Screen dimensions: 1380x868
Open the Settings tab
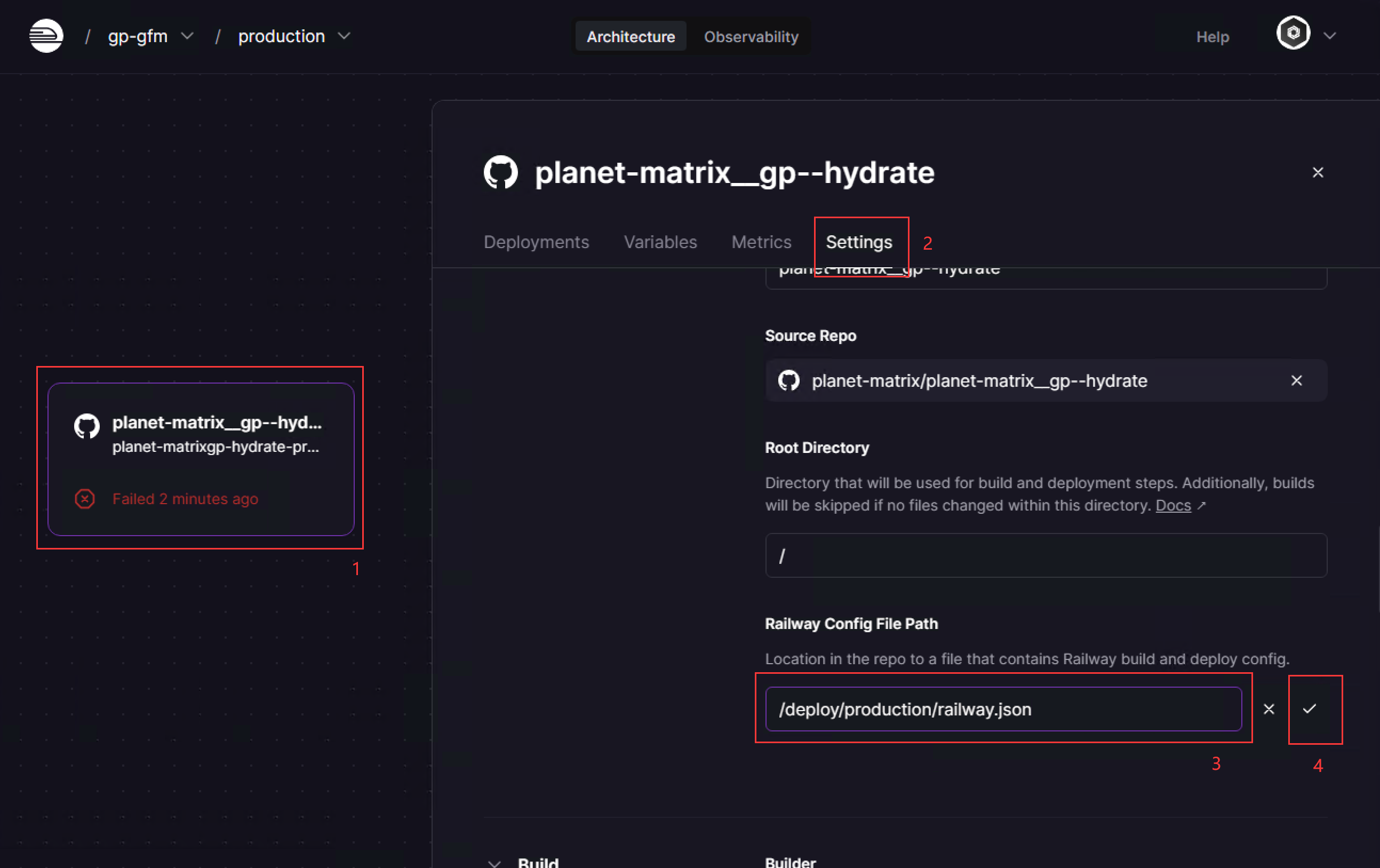click(858, 242)
